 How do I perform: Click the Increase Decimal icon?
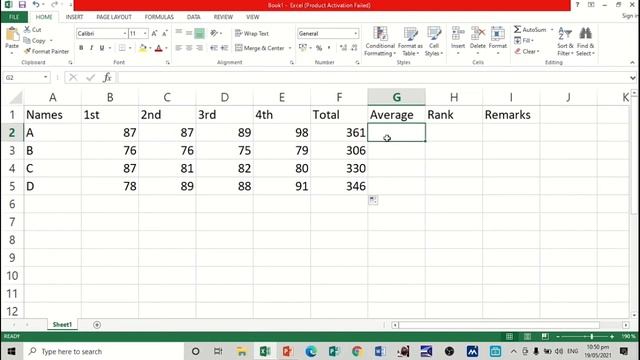[343, 48]
